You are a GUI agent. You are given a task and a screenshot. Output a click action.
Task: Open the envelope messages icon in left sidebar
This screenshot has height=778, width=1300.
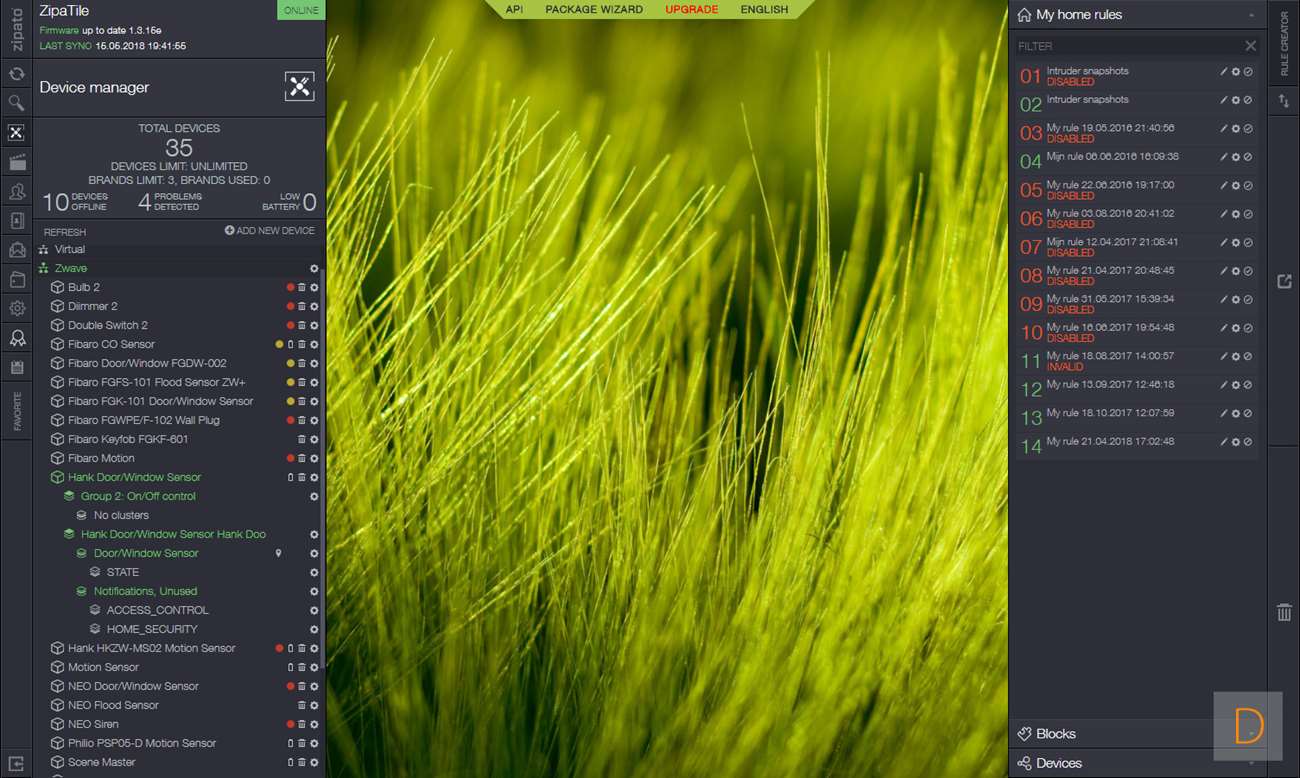tap(16, 250)
